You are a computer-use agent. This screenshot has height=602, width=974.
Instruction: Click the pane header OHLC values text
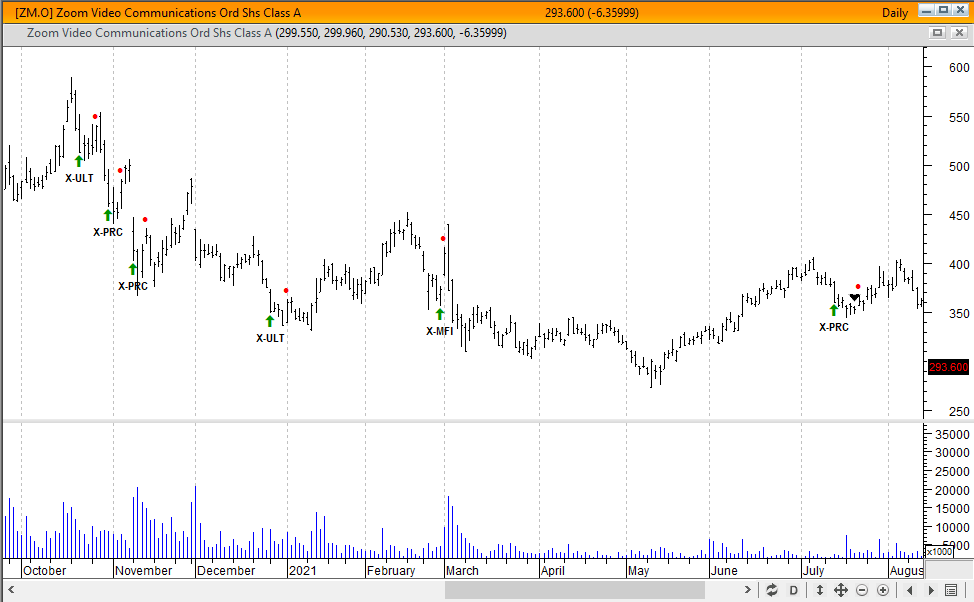(391, 33)
